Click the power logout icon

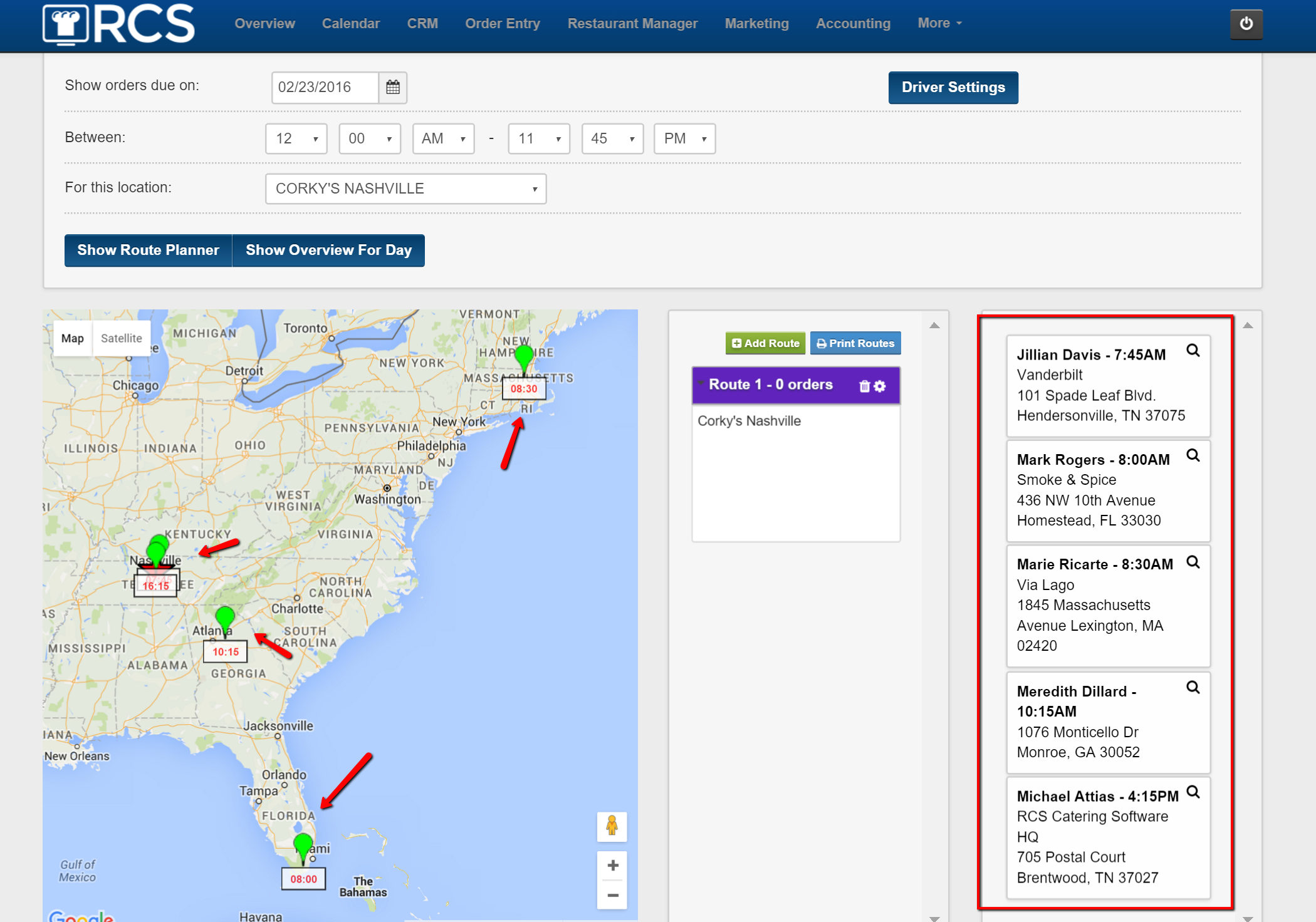click(x=1246, y=24)
